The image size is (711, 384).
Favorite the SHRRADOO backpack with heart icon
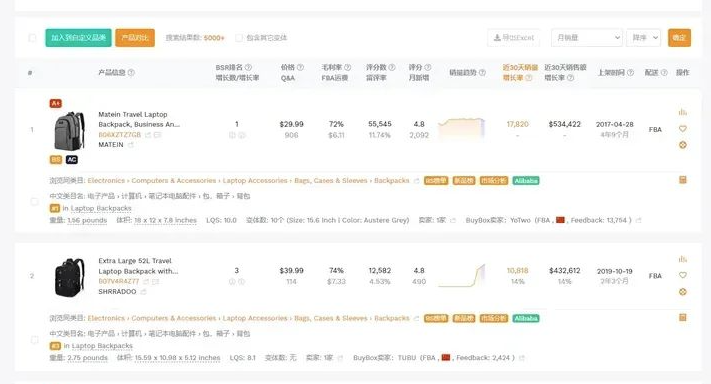point(682,275)
